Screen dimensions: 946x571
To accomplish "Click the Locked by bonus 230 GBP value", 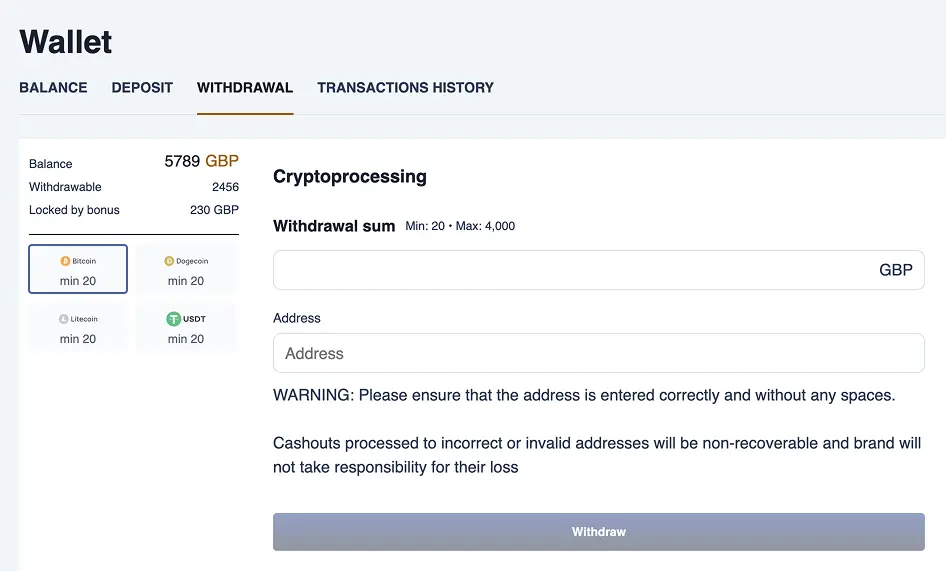I will point(214,210).
